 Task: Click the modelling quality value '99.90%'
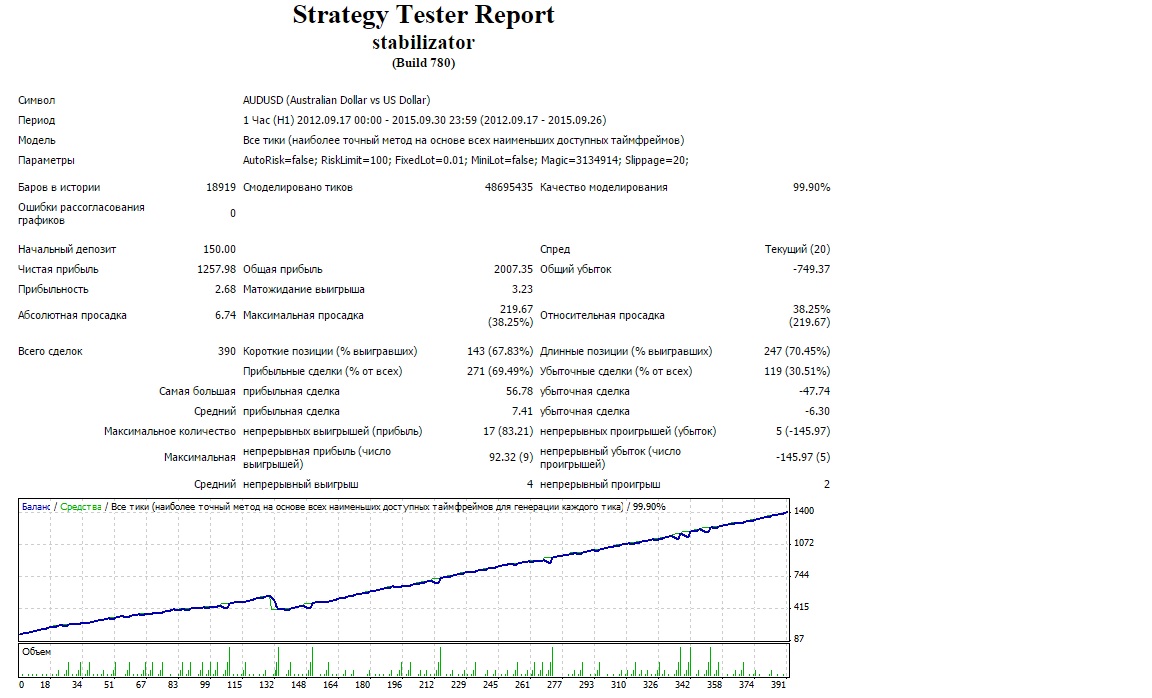pos(811,187)
